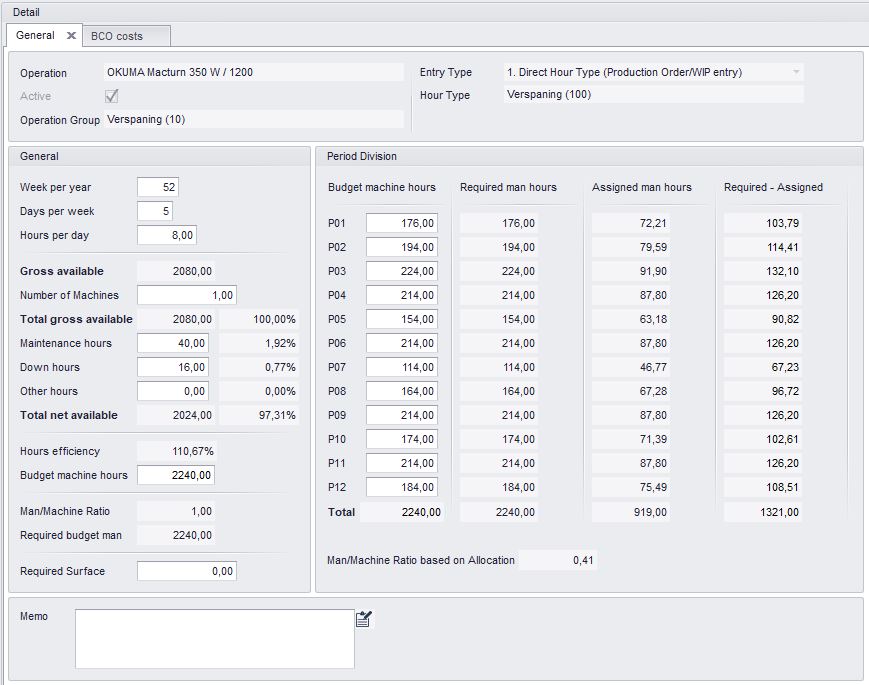The width and height of the screenshot is (869, 685).
Task: Toggle the Active checkbox
Action: [x=111, y=96]
